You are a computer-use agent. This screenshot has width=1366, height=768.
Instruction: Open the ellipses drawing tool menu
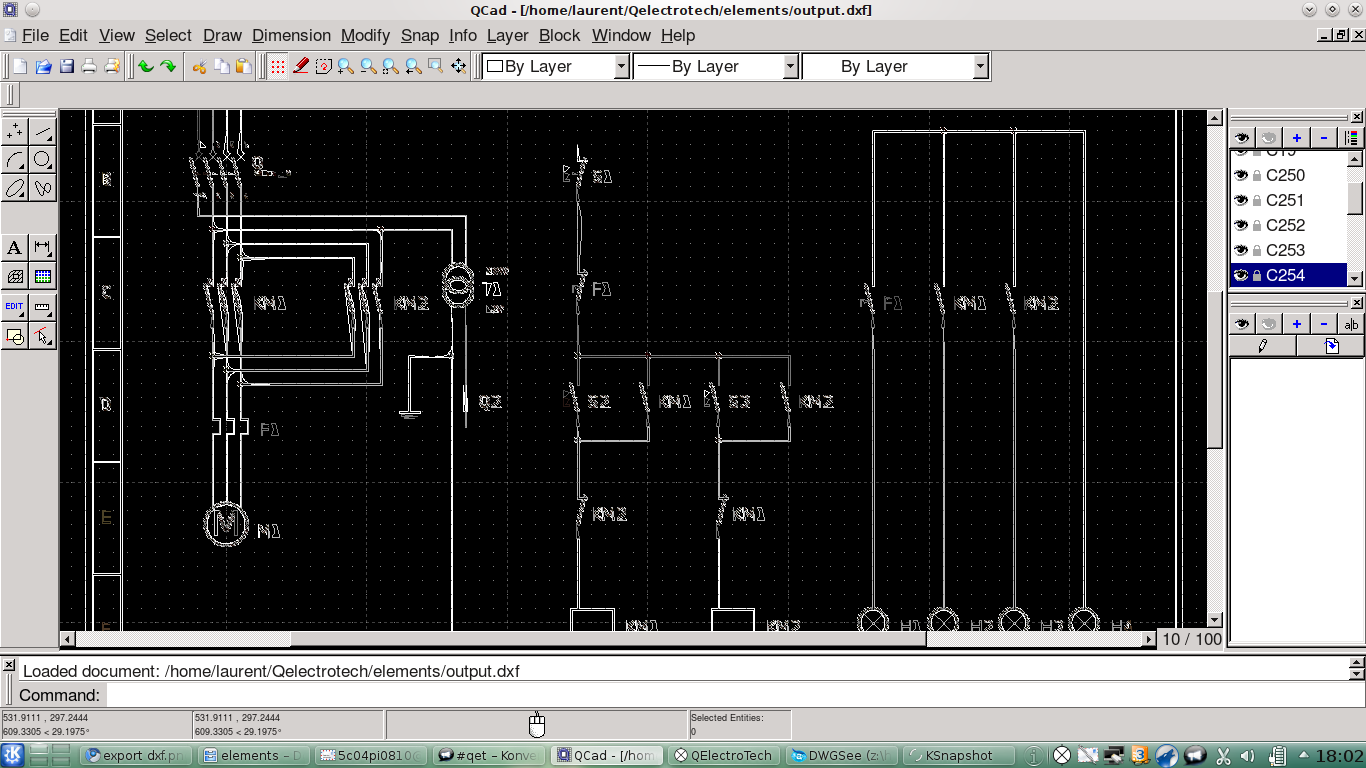tap(15, 188)
